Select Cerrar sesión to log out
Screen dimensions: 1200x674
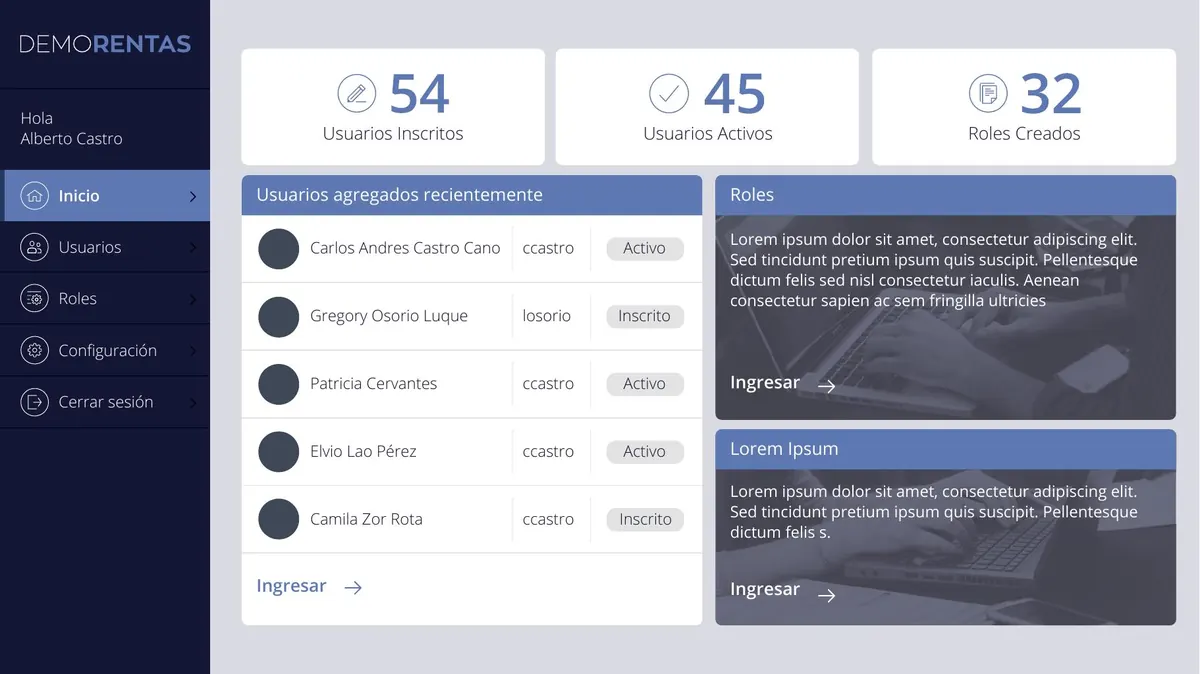pyautogui.click(x=105, y=402)
